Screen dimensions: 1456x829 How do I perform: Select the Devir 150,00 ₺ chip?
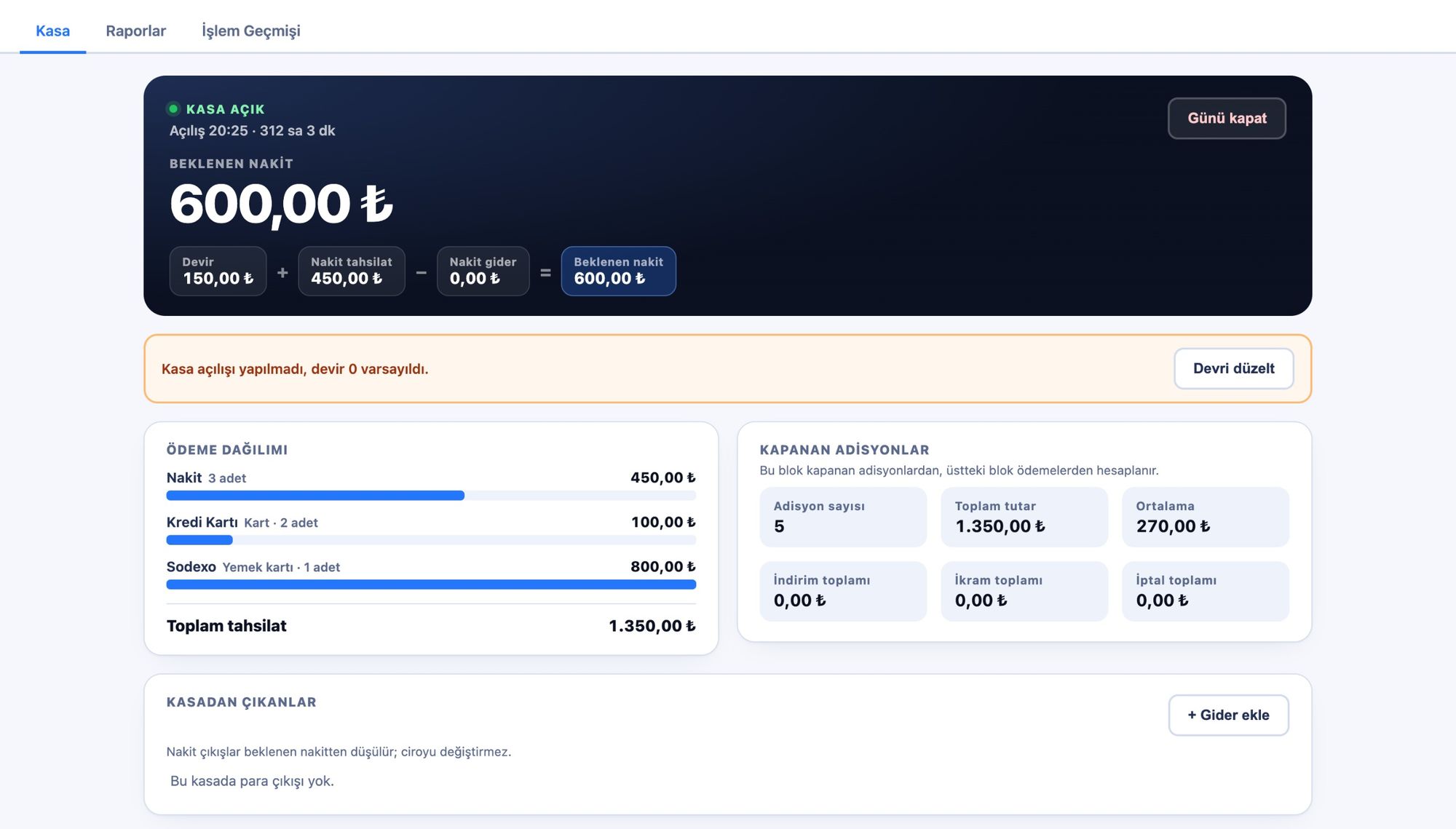tap(218, 271)
